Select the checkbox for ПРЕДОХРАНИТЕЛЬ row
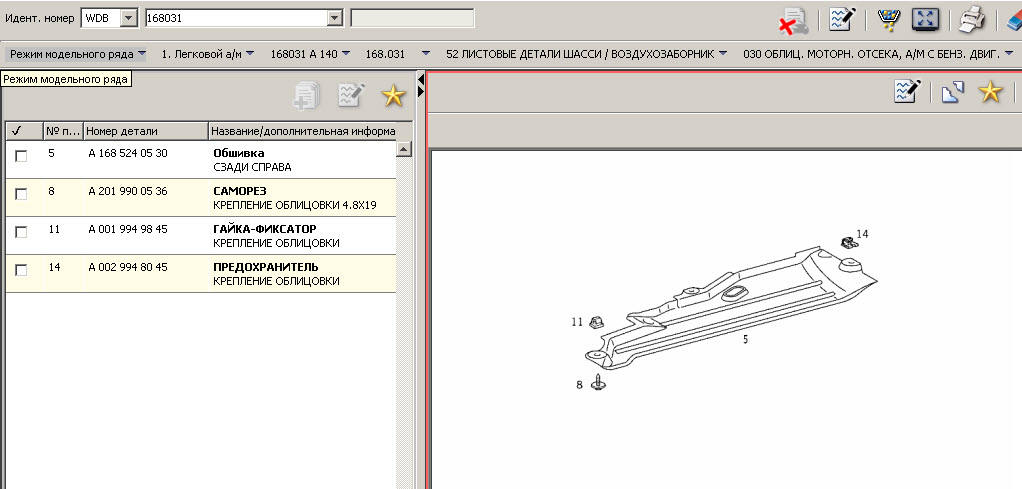Screen dimensions: 1022x489 (21, 270)
